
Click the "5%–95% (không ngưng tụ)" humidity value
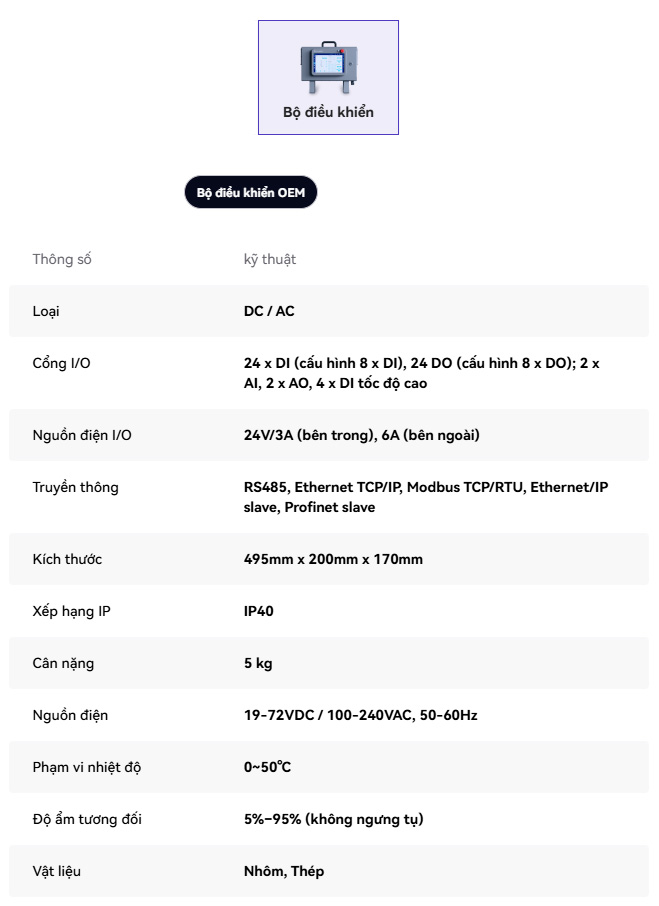click(333, 819)
